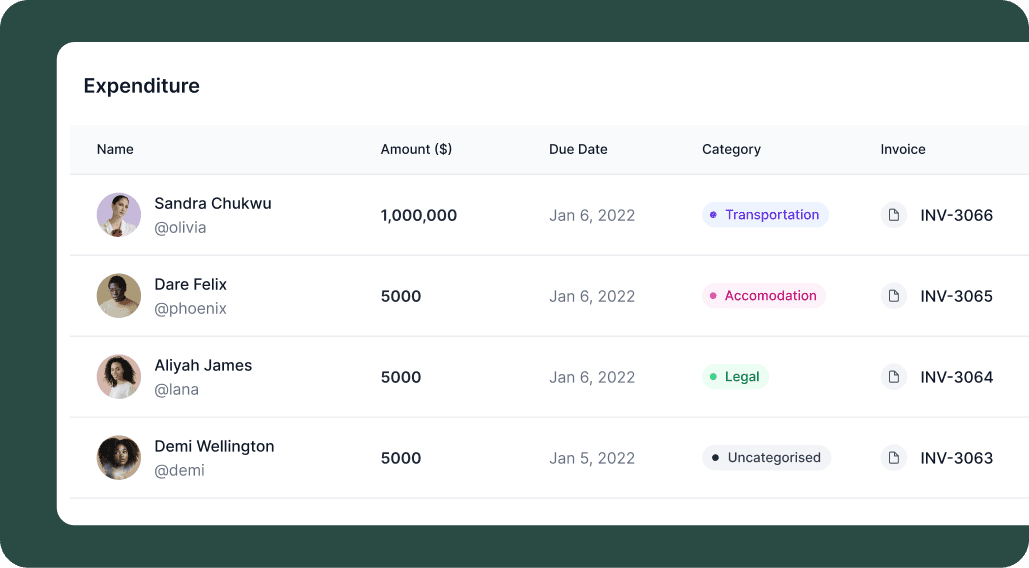Sort by the Due Date column header
This screenshot has width=1029, height=568.
pos(578,150)
